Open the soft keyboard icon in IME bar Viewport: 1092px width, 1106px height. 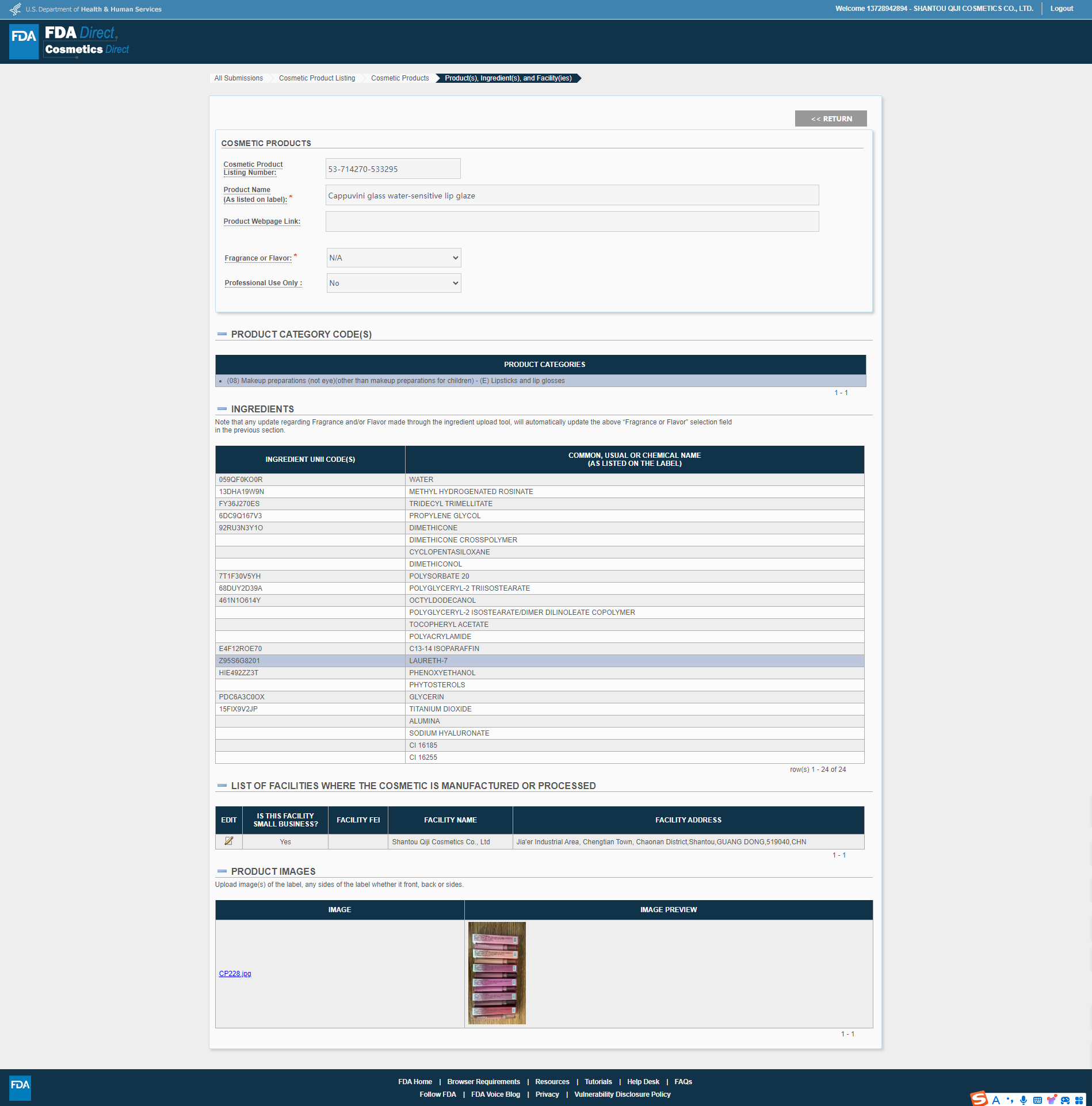coord(1037,1100)
